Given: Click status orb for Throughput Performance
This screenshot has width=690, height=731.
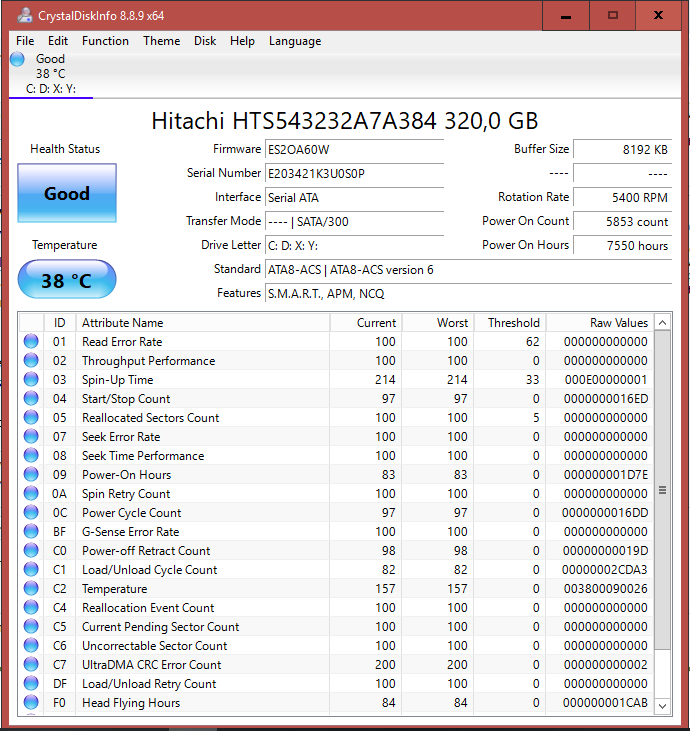Looking at the screenshot, I should 31,360.
